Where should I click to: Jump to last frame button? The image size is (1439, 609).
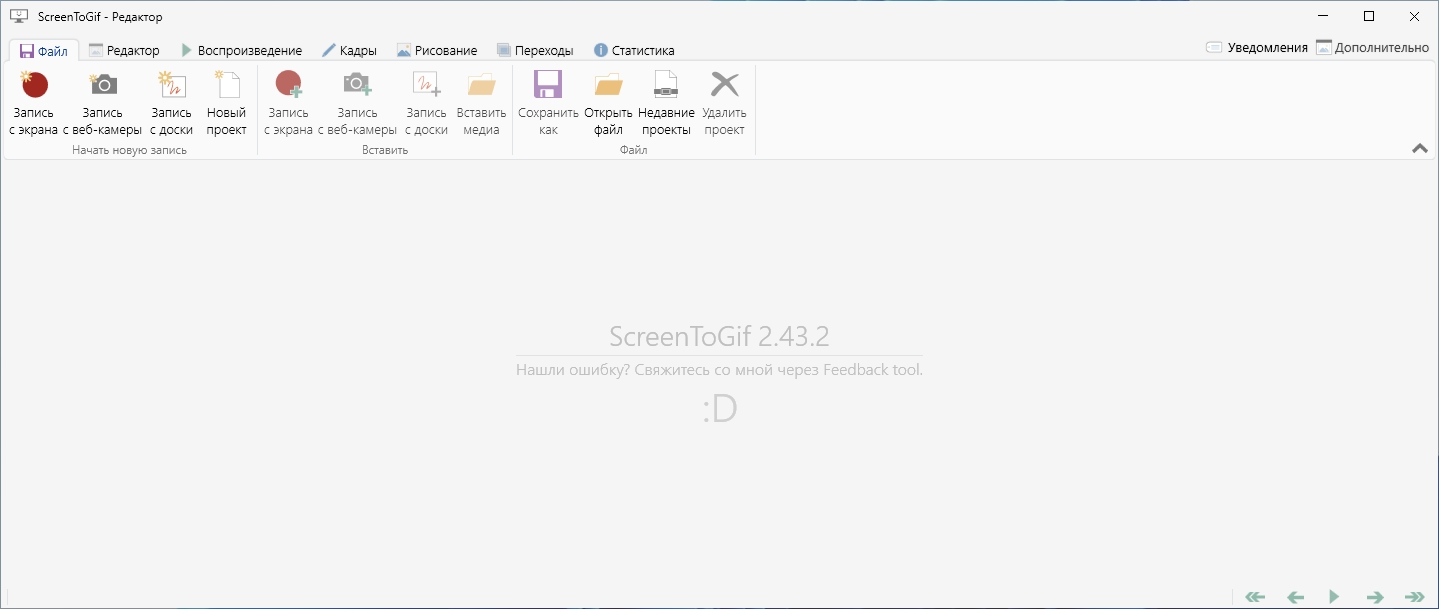click(x=1414, y=597)
